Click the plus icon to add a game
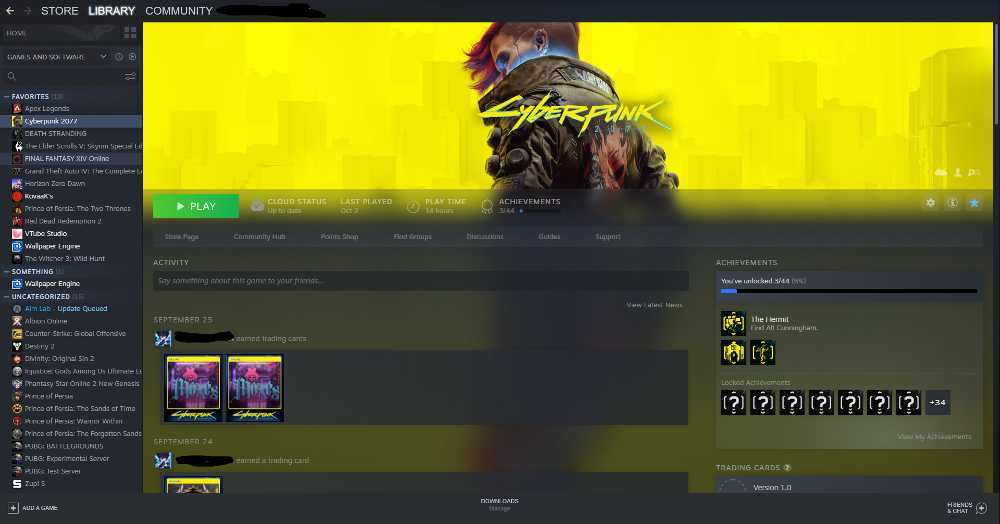The width and height of the screenshot is (1000, 524). point(13,508)
